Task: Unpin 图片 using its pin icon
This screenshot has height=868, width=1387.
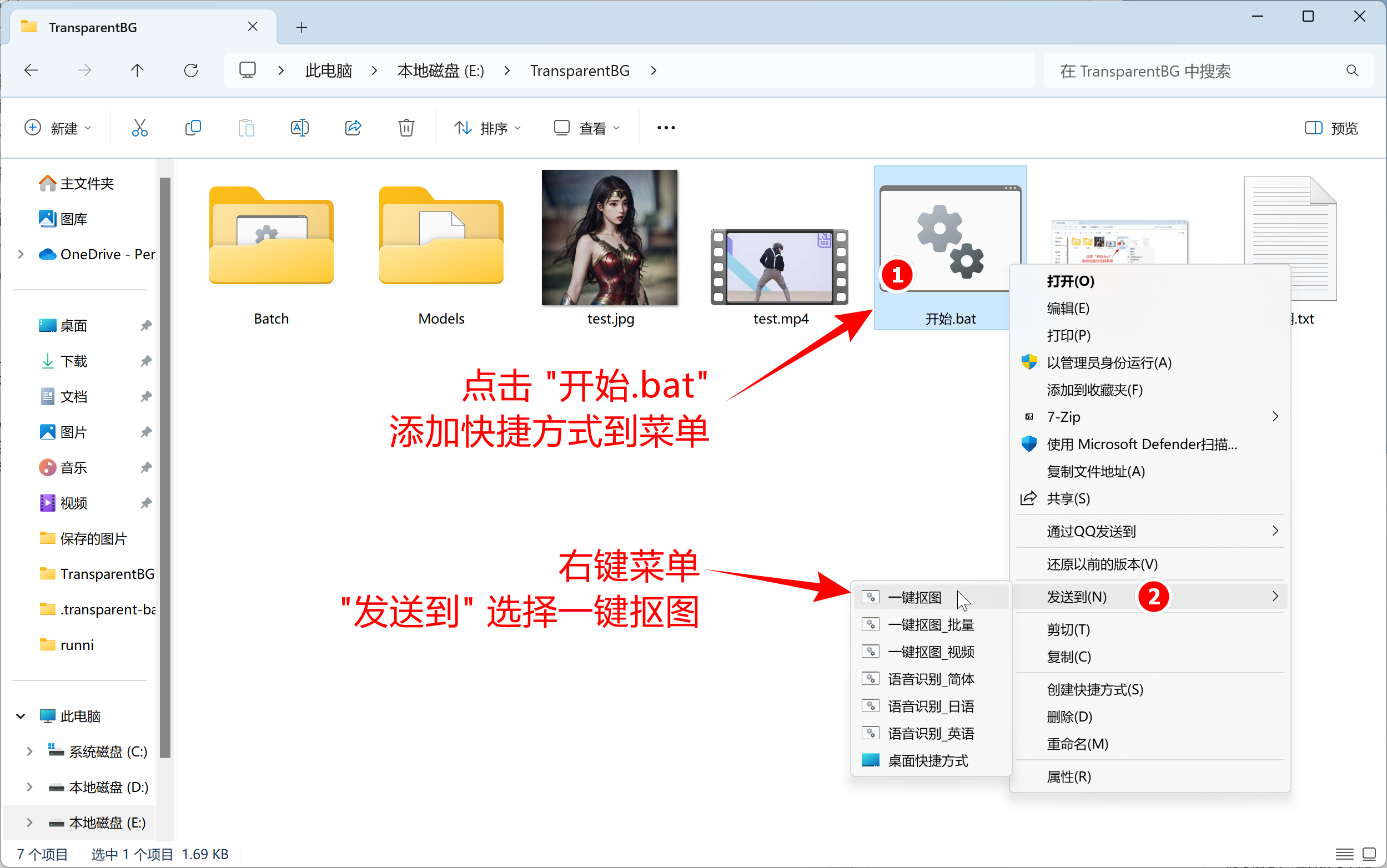Action: pos(146,432)
